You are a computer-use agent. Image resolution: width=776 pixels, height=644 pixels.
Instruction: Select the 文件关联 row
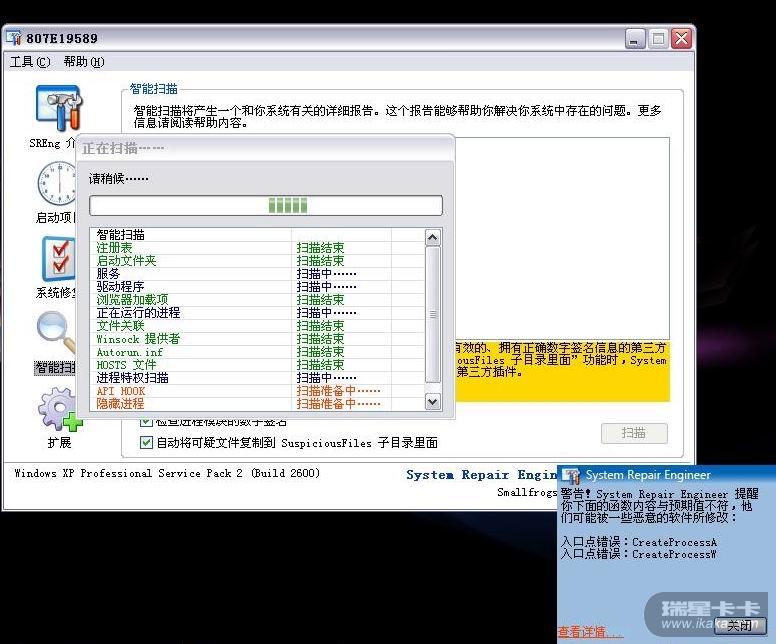(x=257, y=326)
